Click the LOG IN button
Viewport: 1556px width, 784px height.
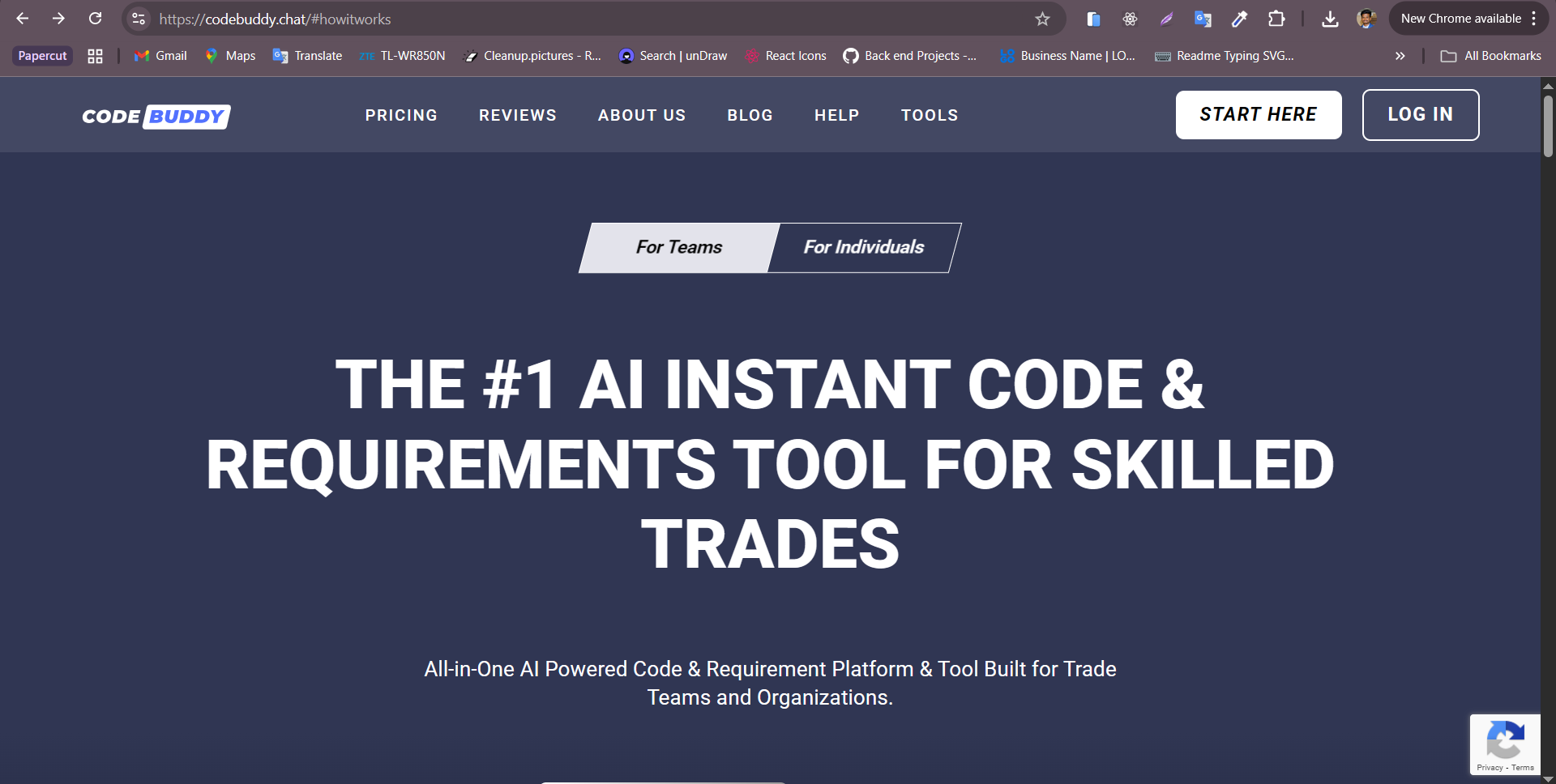tap(1421, 114)
